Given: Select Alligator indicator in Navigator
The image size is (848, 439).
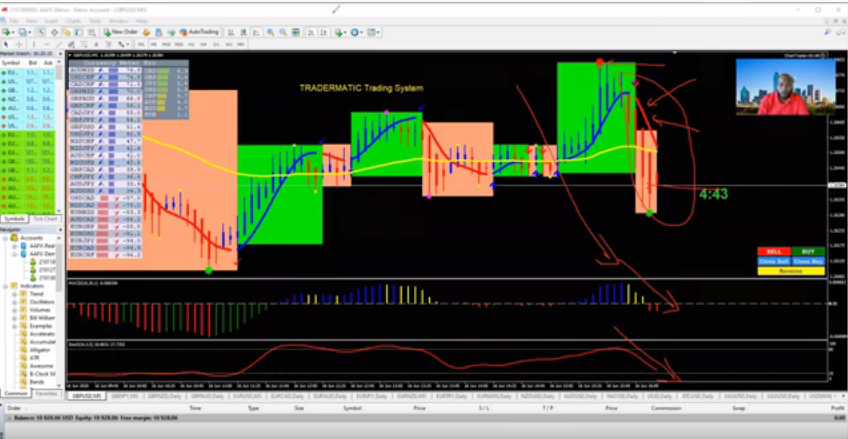Looking at the screenshot, I should pos(40,350).
